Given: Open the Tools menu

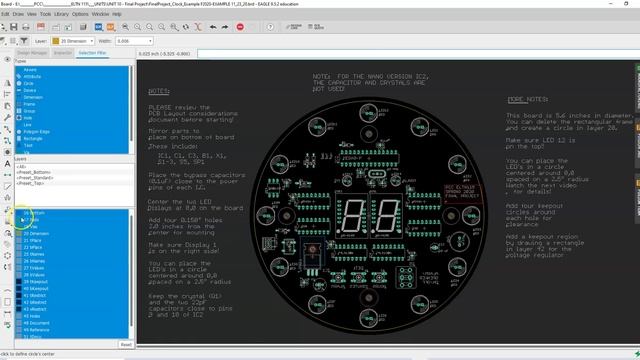Looking at the screenshot, I should click(x=46, y=14).
